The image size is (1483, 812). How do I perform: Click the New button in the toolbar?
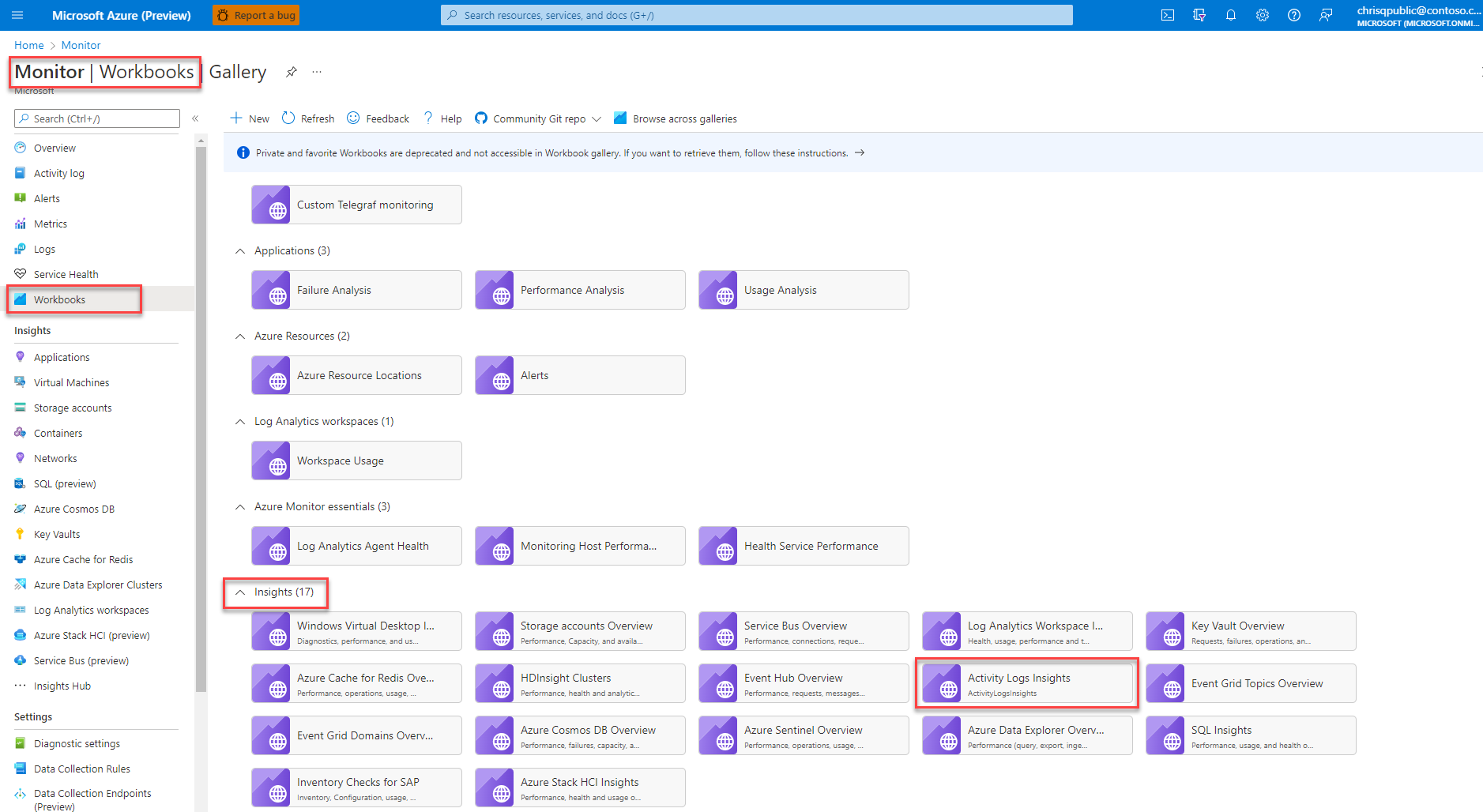(x=250, y=118)
